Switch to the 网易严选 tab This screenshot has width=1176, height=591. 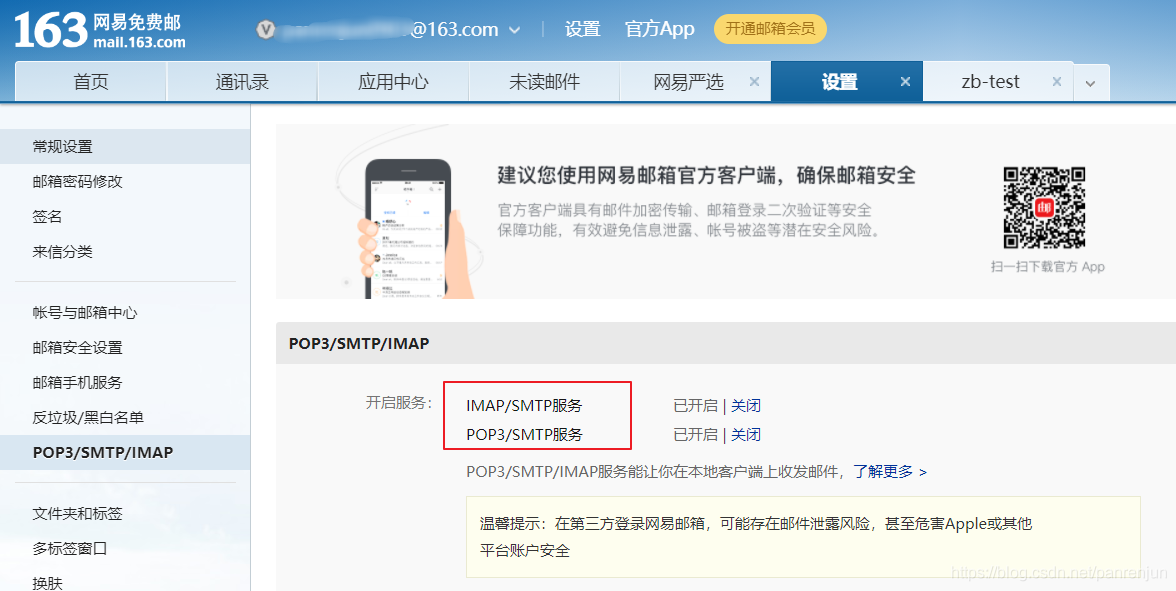pyautogui.click(x=688, y=82)
